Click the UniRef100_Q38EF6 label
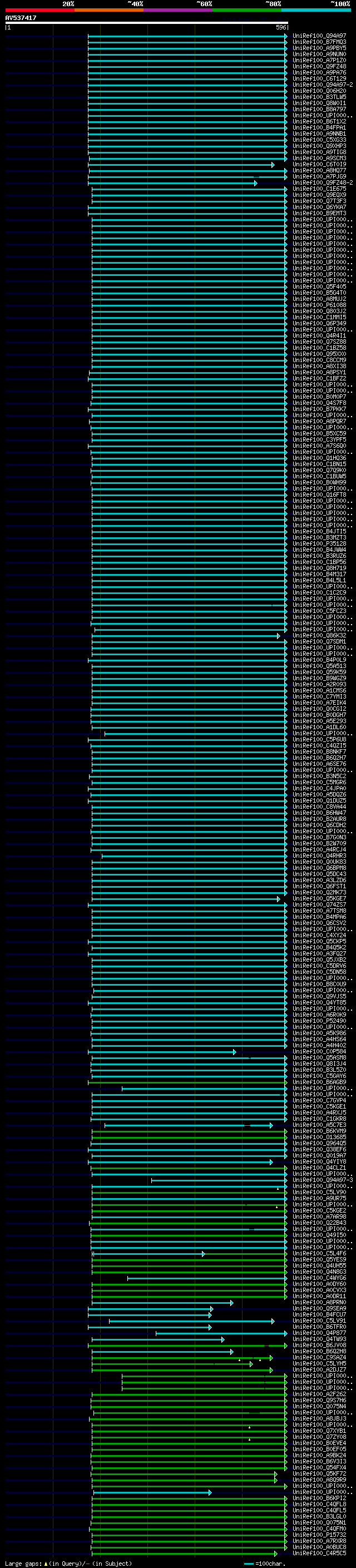Viewport: 356px width, 1568px height. pyautogui.click(x=319, y=1149)
